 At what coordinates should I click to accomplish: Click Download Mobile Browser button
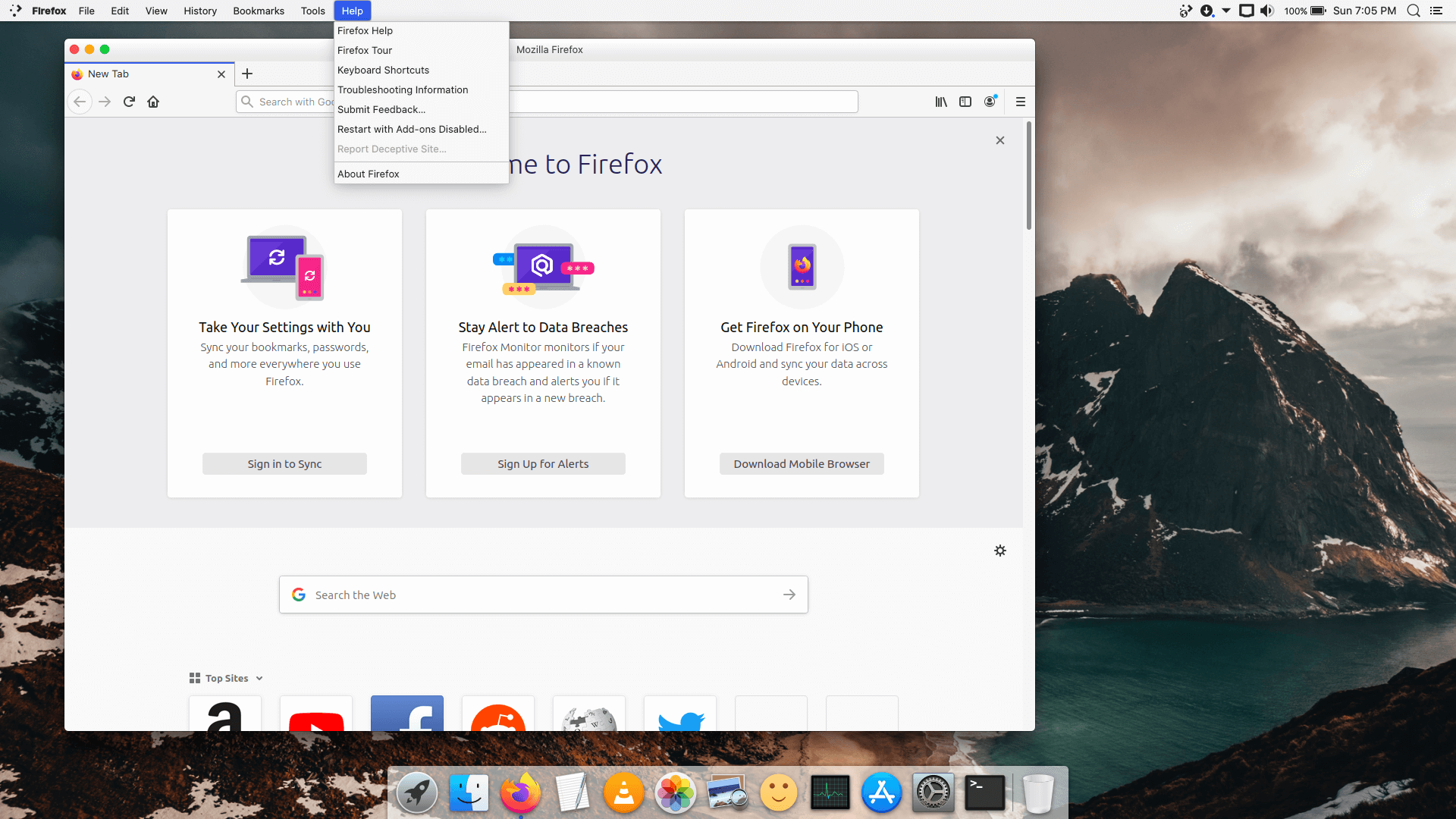802,464
